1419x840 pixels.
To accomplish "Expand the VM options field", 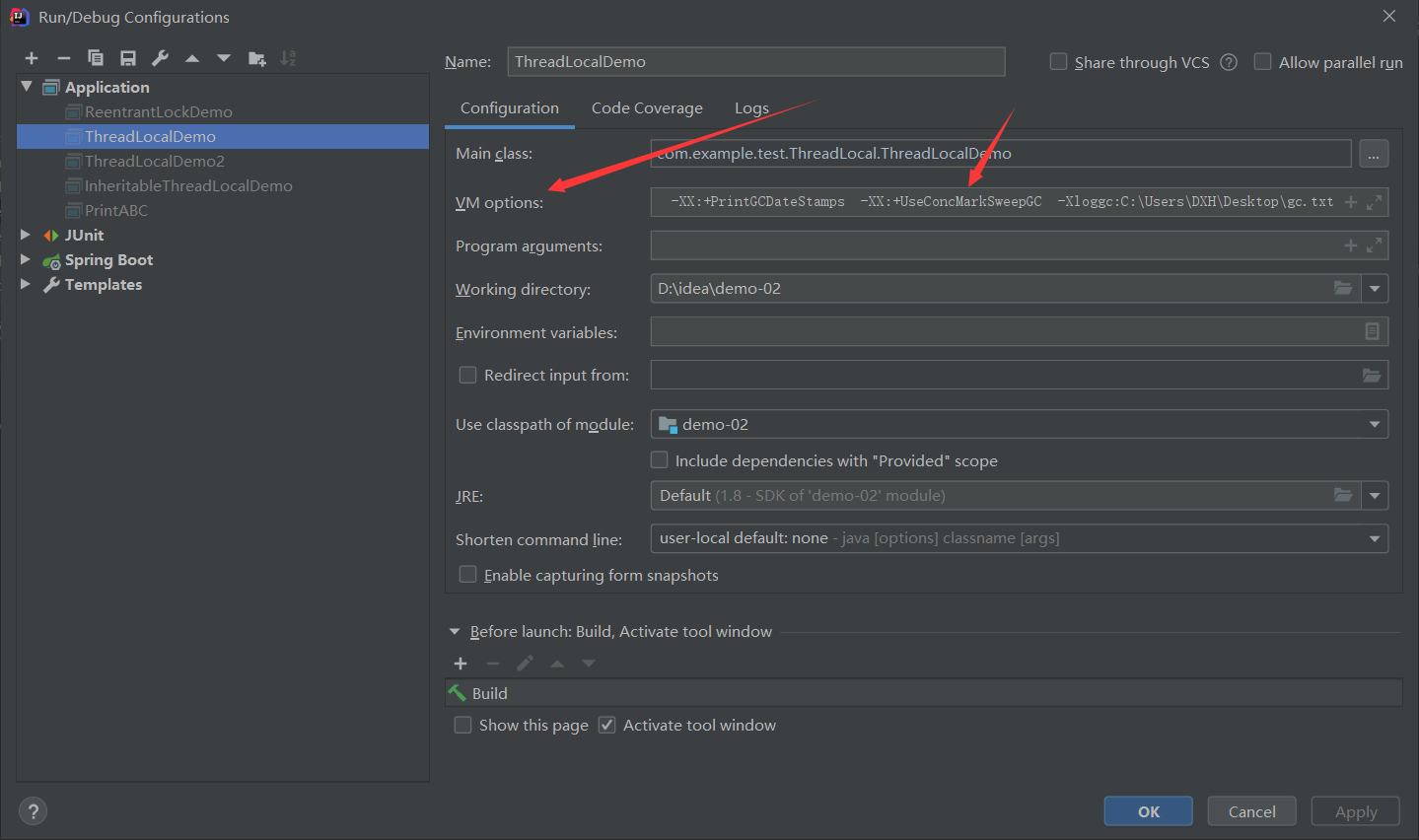I will [x=1374, y=202].
